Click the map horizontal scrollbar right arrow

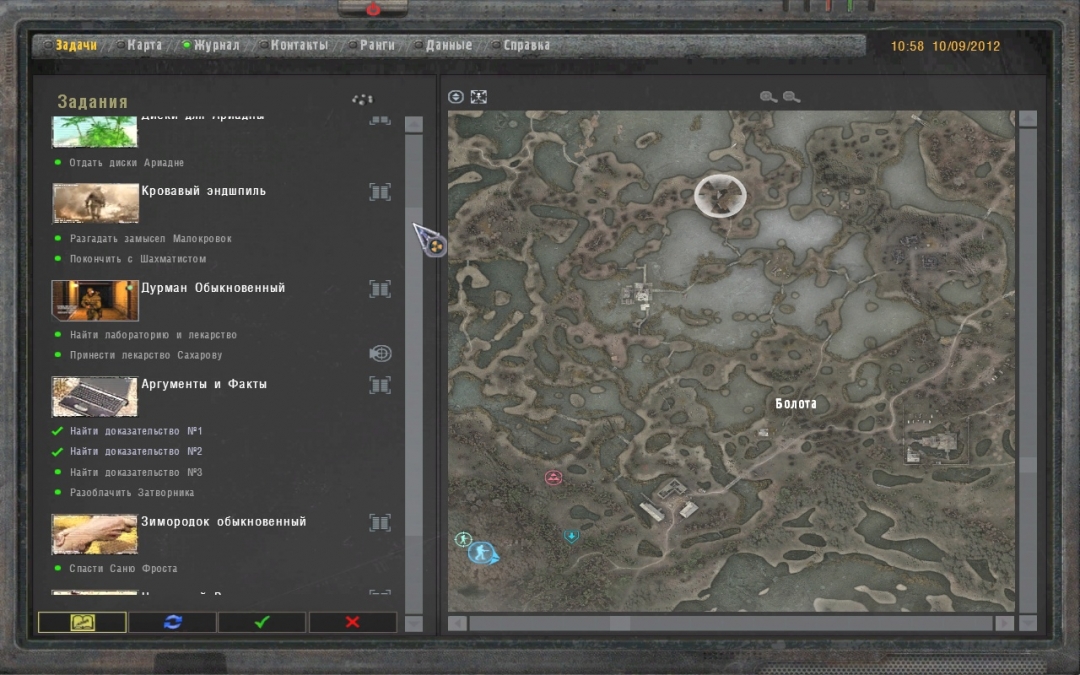tap(1004, 623)
